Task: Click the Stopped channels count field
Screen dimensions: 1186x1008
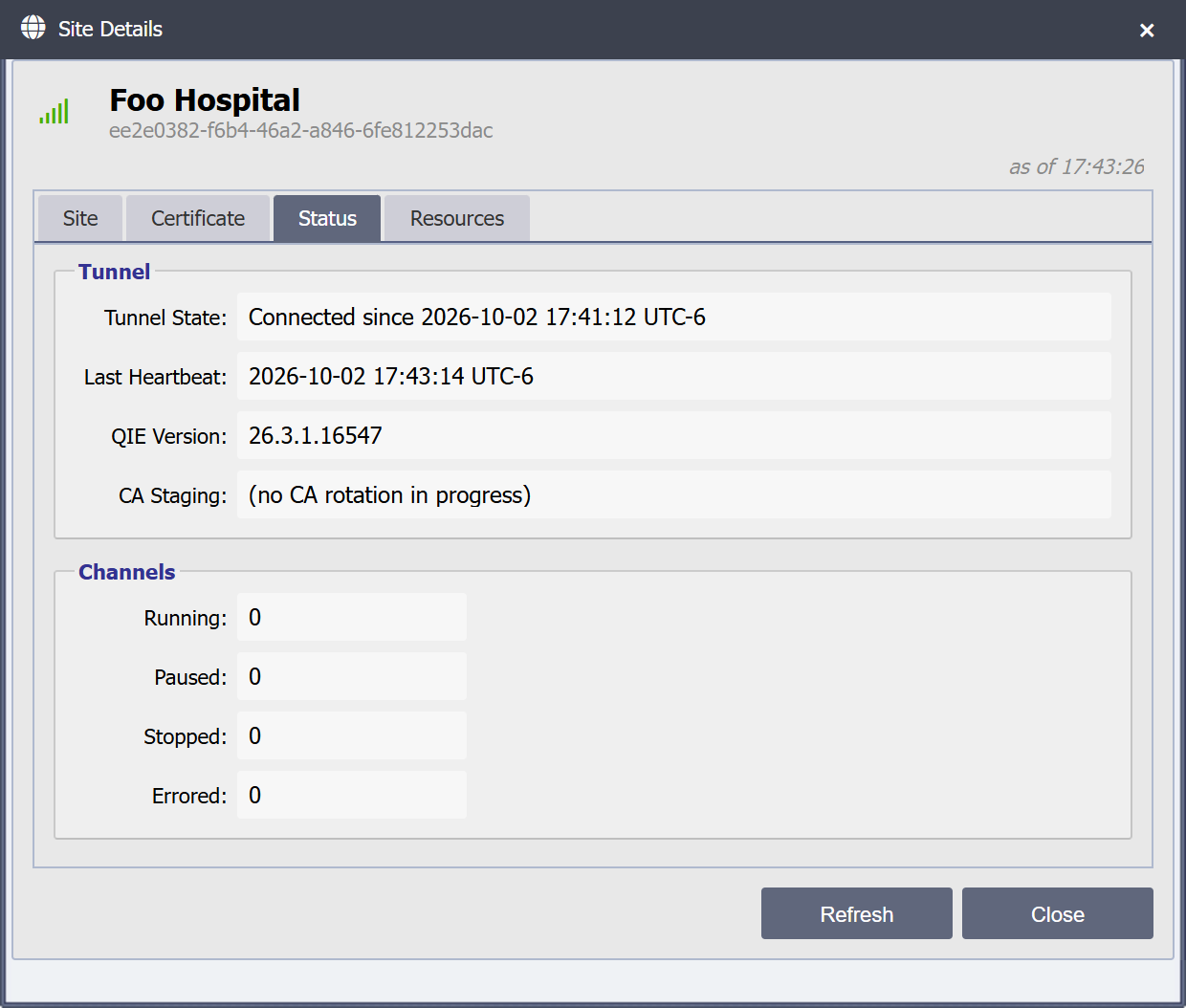Action: (x=352, y=735)
